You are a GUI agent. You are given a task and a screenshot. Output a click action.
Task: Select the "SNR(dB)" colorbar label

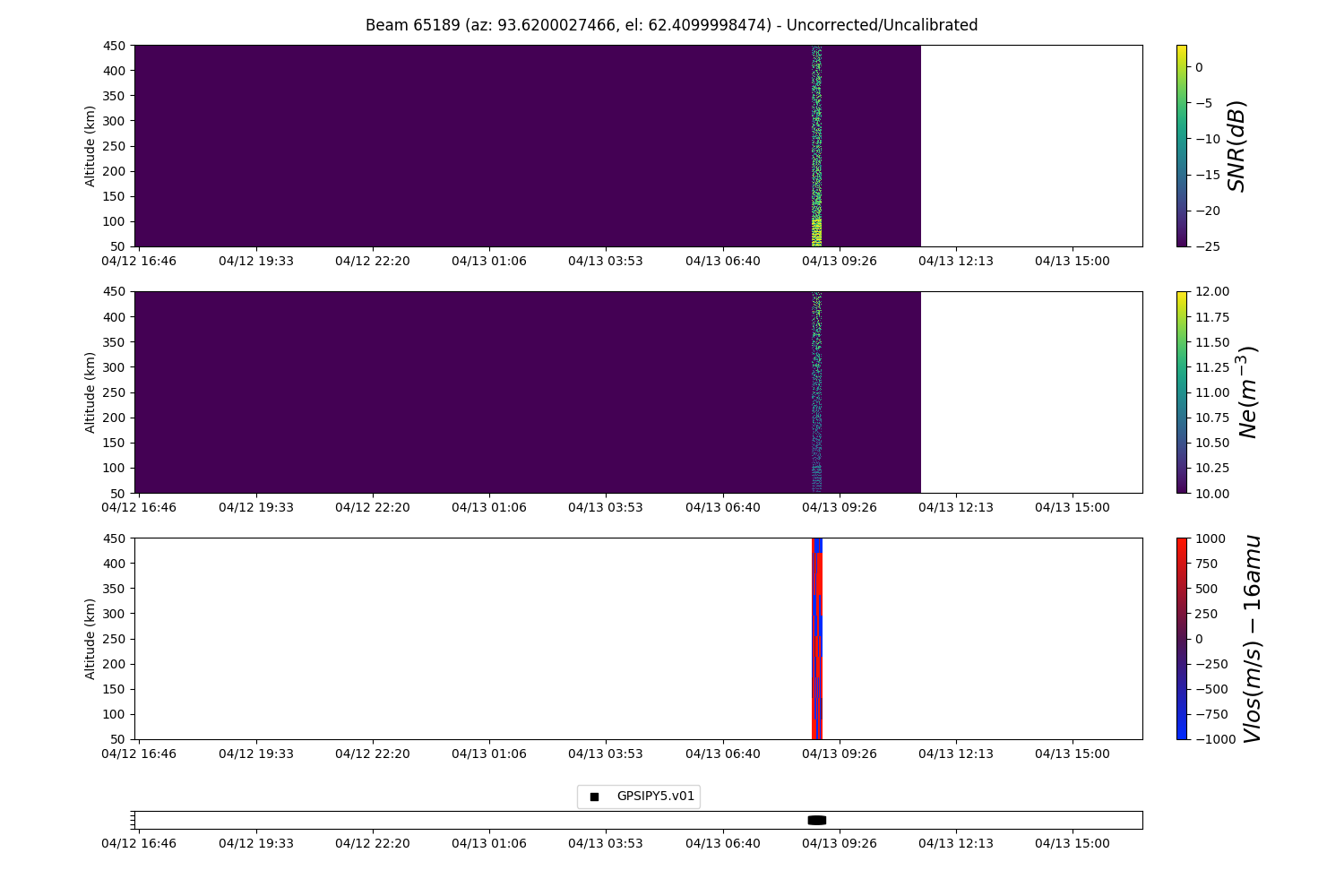click(1237, 146)
